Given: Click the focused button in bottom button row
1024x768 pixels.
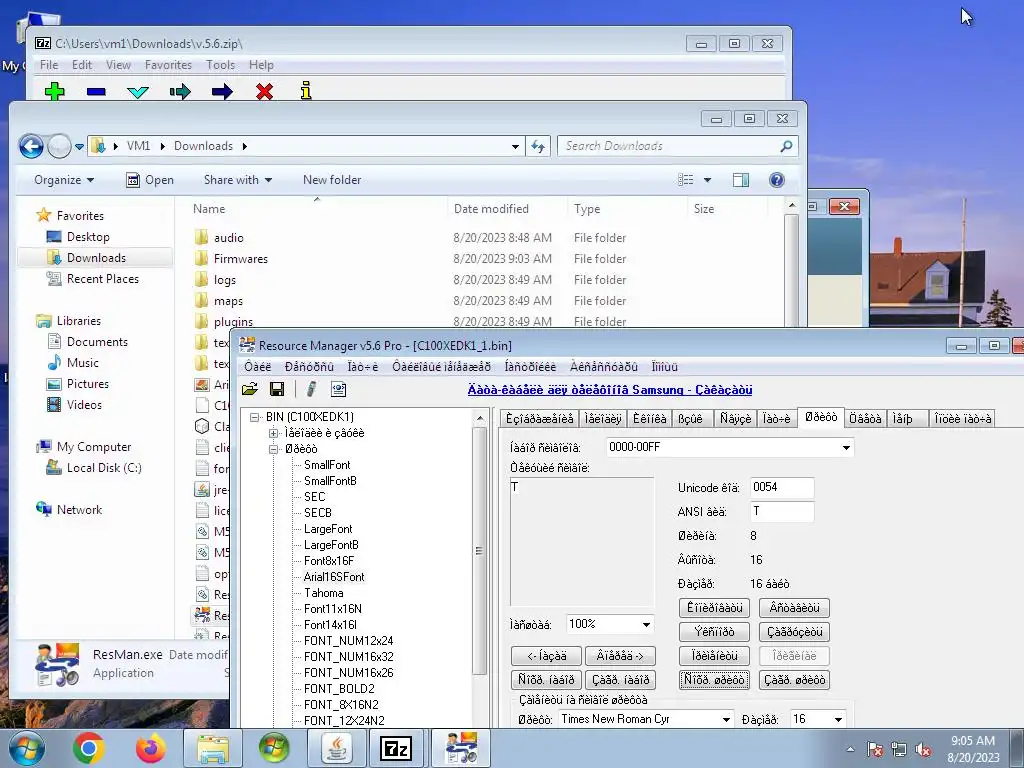Looking at the screenshot, I should [x=714, y=680].
